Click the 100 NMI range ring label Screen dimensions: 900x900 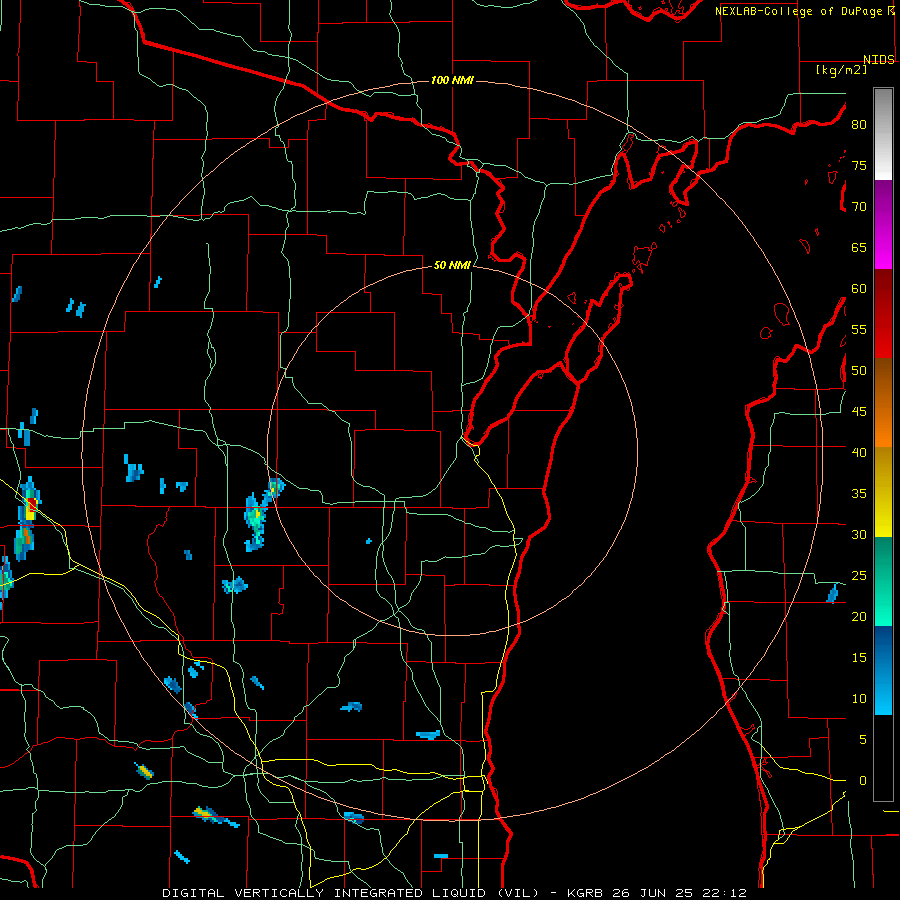[452, 80]
